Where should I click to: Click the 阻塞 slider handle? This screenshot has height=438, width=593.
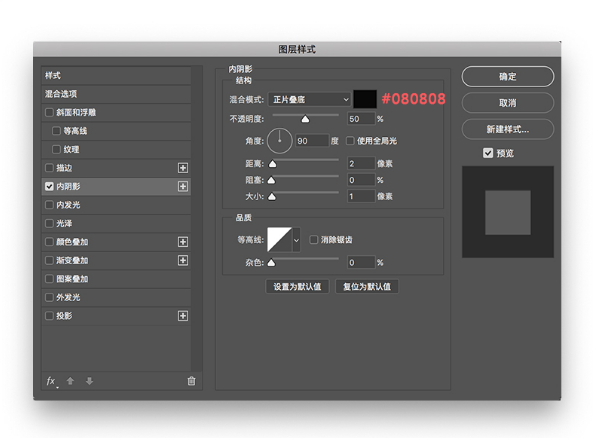pos(272,180)
